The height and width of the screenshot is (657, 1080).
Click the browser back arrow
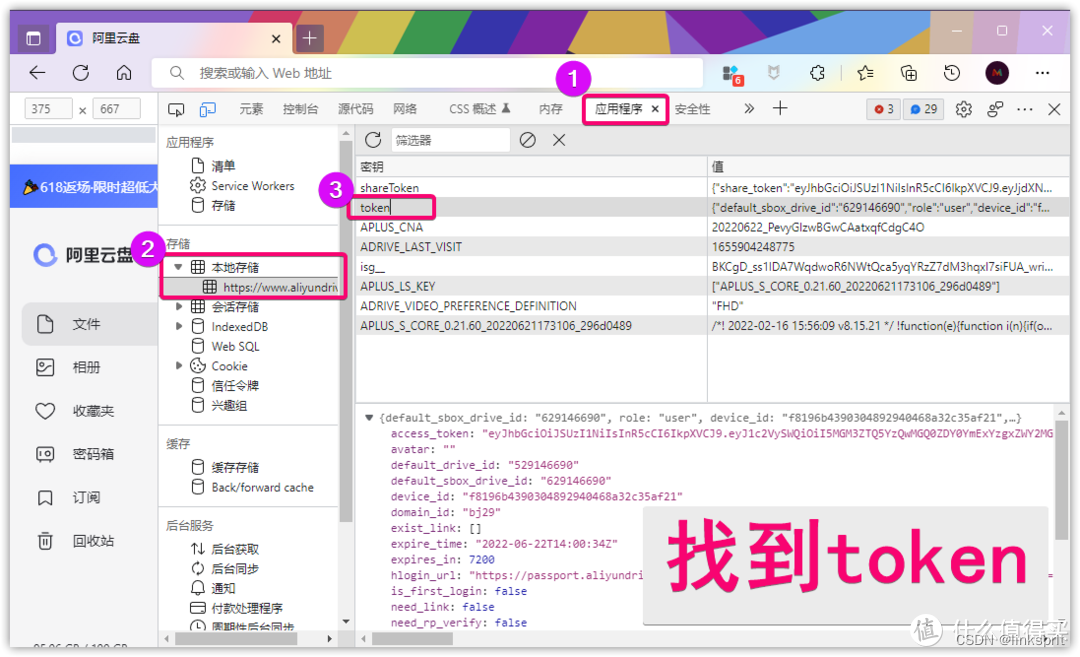coord(37,73)
